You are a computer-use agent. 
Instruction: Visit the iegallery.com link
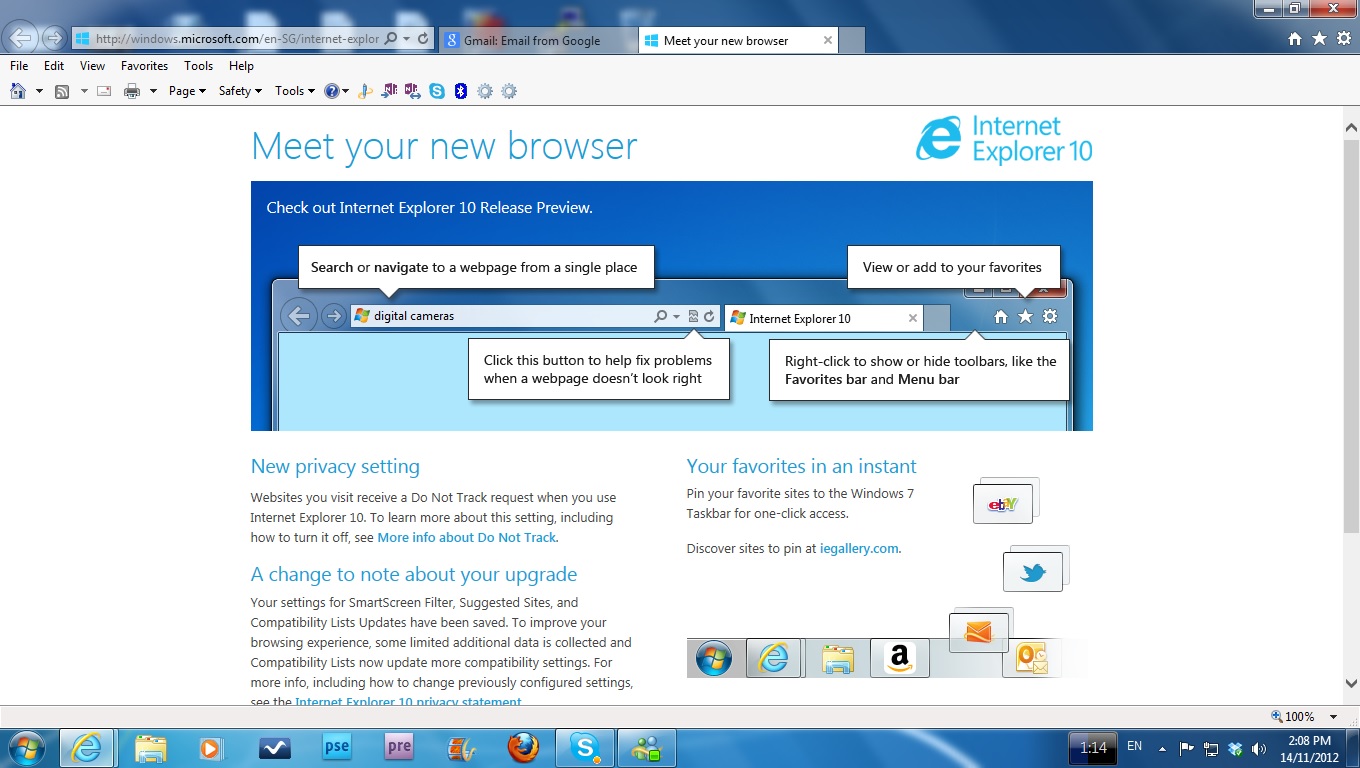(859, 548)
